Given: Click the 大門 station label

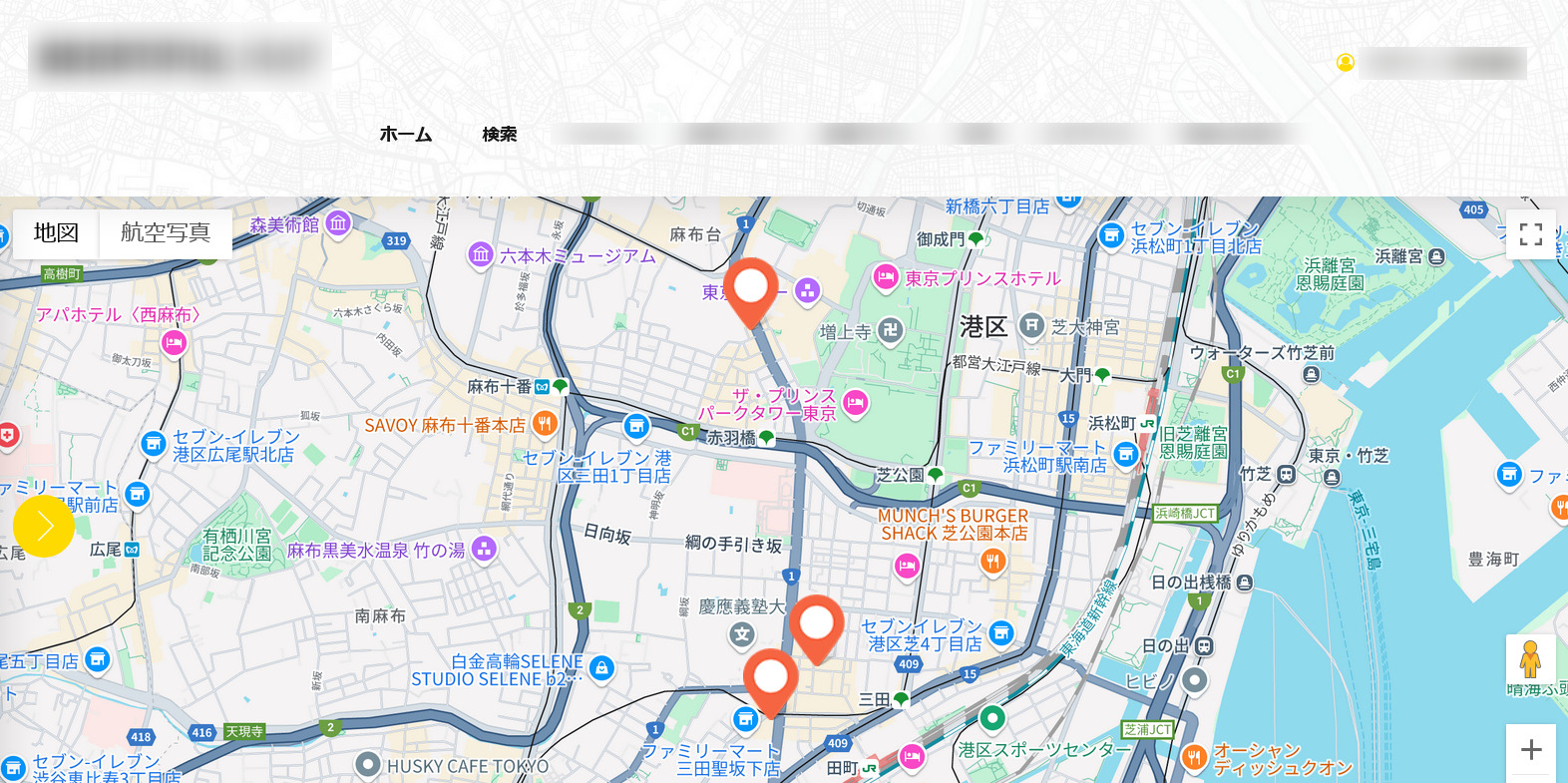Looking at the screenshot, I should [x=1075, y=375].
